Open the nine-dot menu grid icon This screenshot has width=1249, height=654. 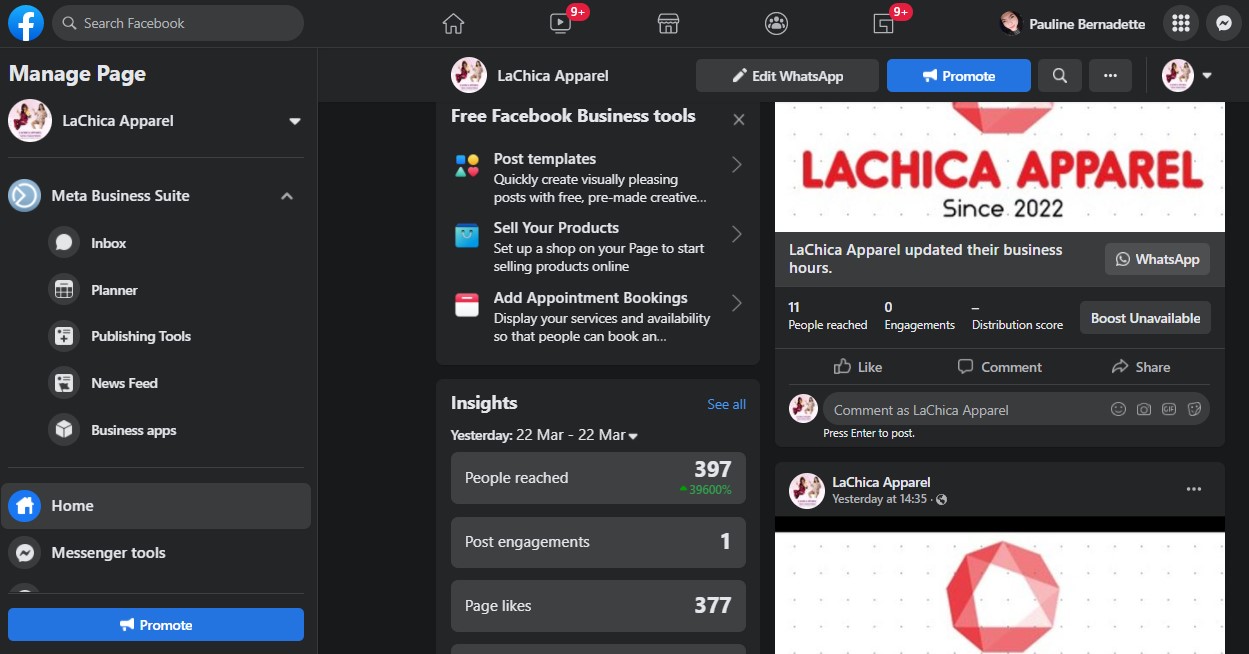pos(1181,23)
